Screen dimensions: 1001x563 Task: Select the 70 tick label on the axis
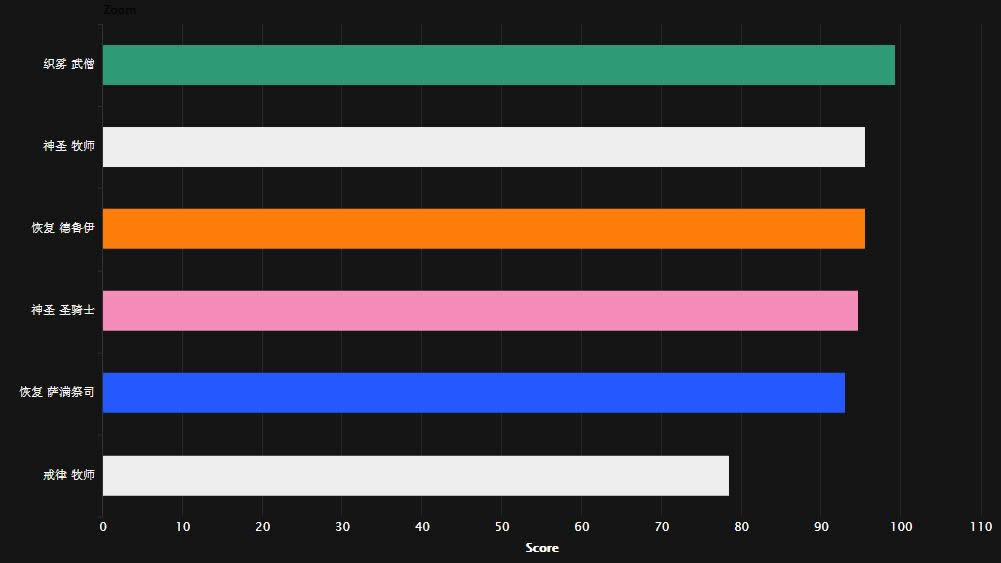(x=661, y=527)
